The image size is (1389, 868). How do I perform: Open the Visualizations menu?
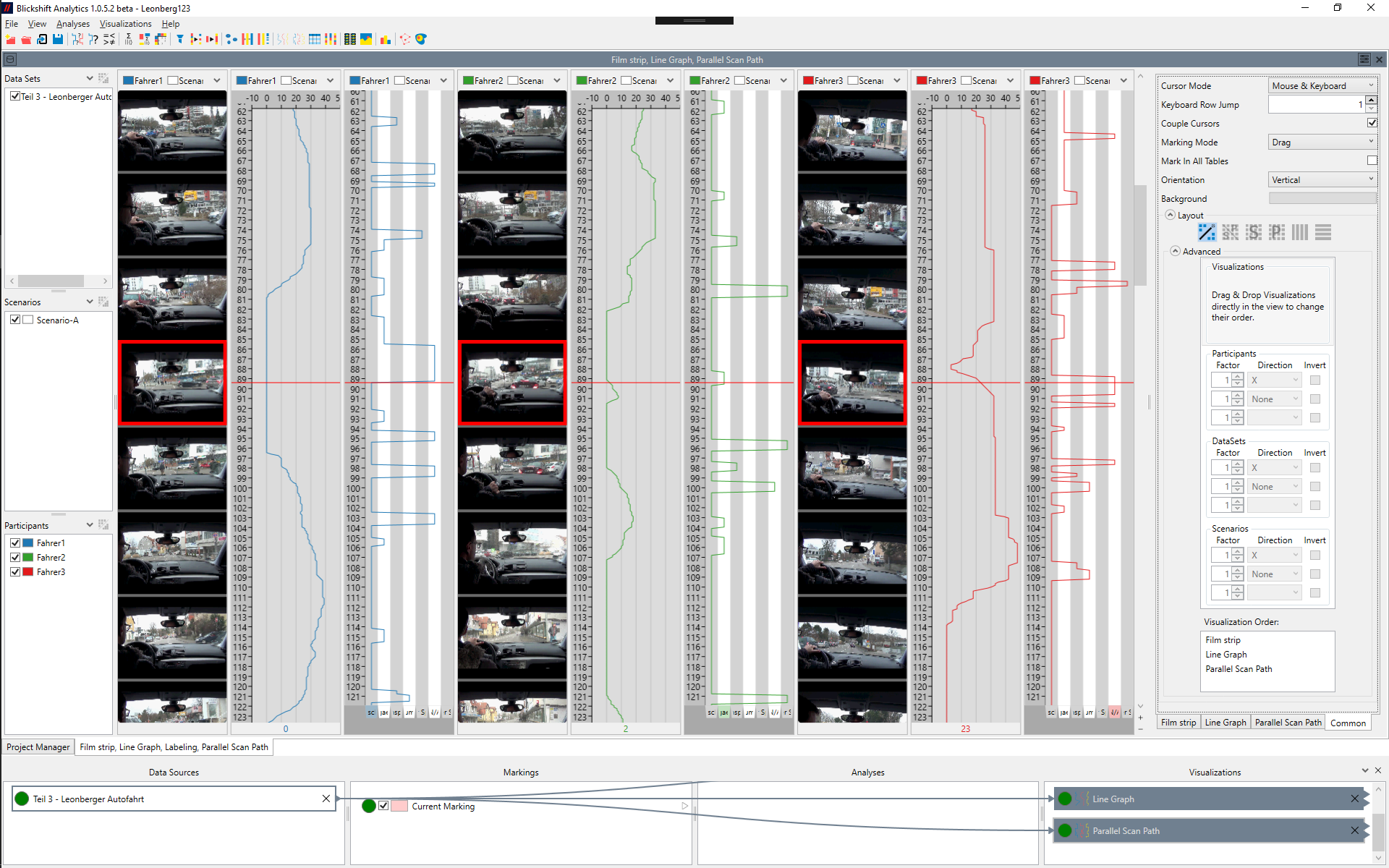pyautogui.click(x=125, y=24)
